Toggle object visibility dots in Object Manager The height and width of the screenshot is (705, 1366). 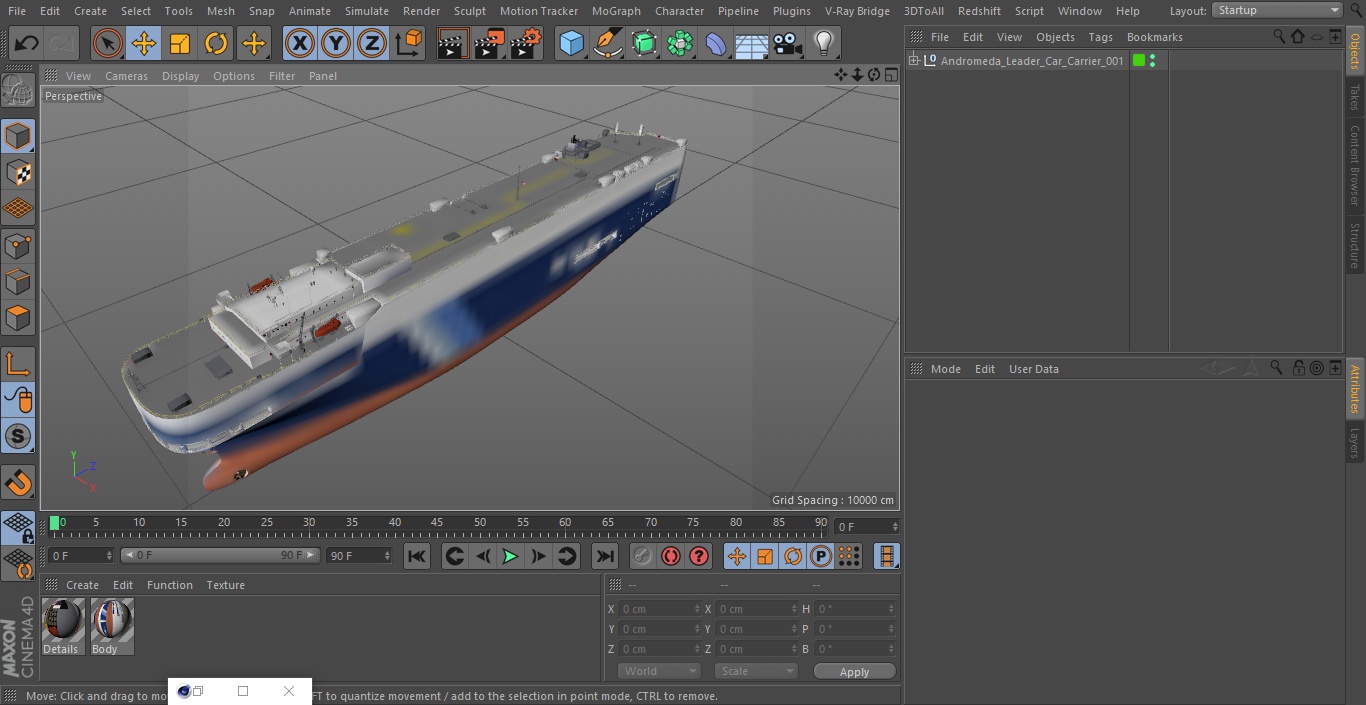tap(1152, 61)
